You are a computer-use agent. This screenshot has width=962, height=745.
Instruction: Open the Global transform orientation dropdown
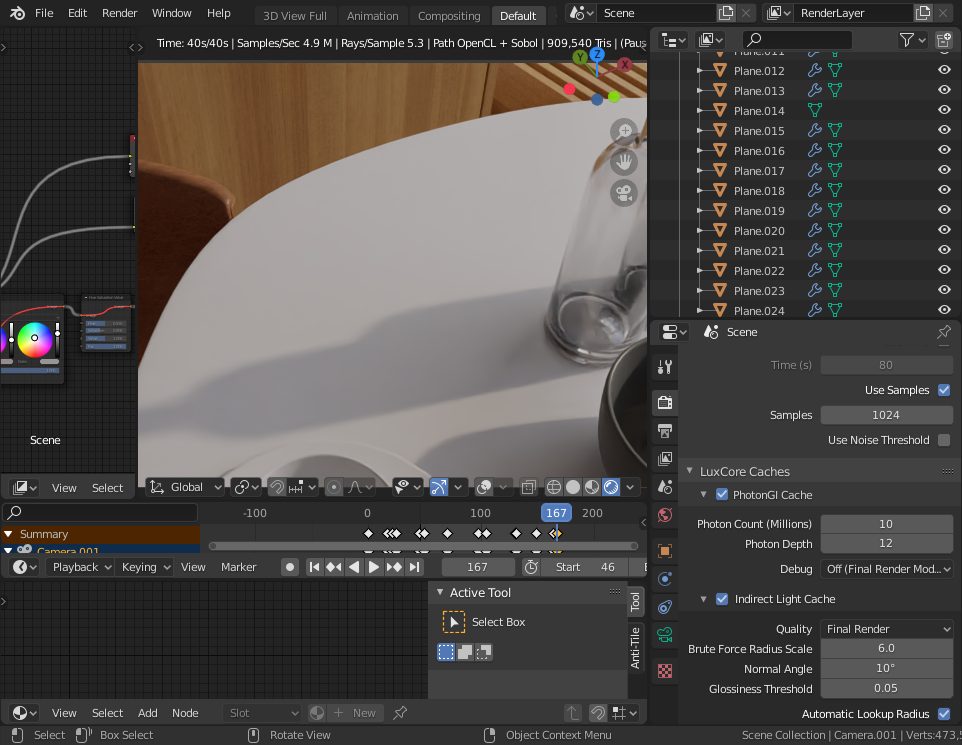pos(186,487)
